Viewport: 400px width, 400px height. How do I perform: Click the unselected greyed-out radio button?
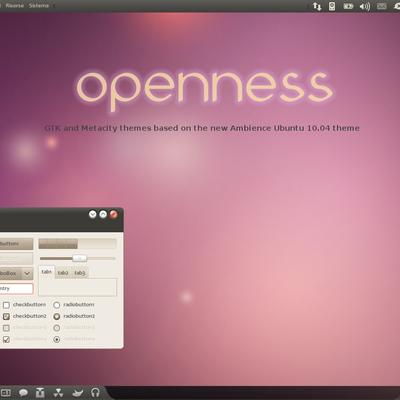57,328
